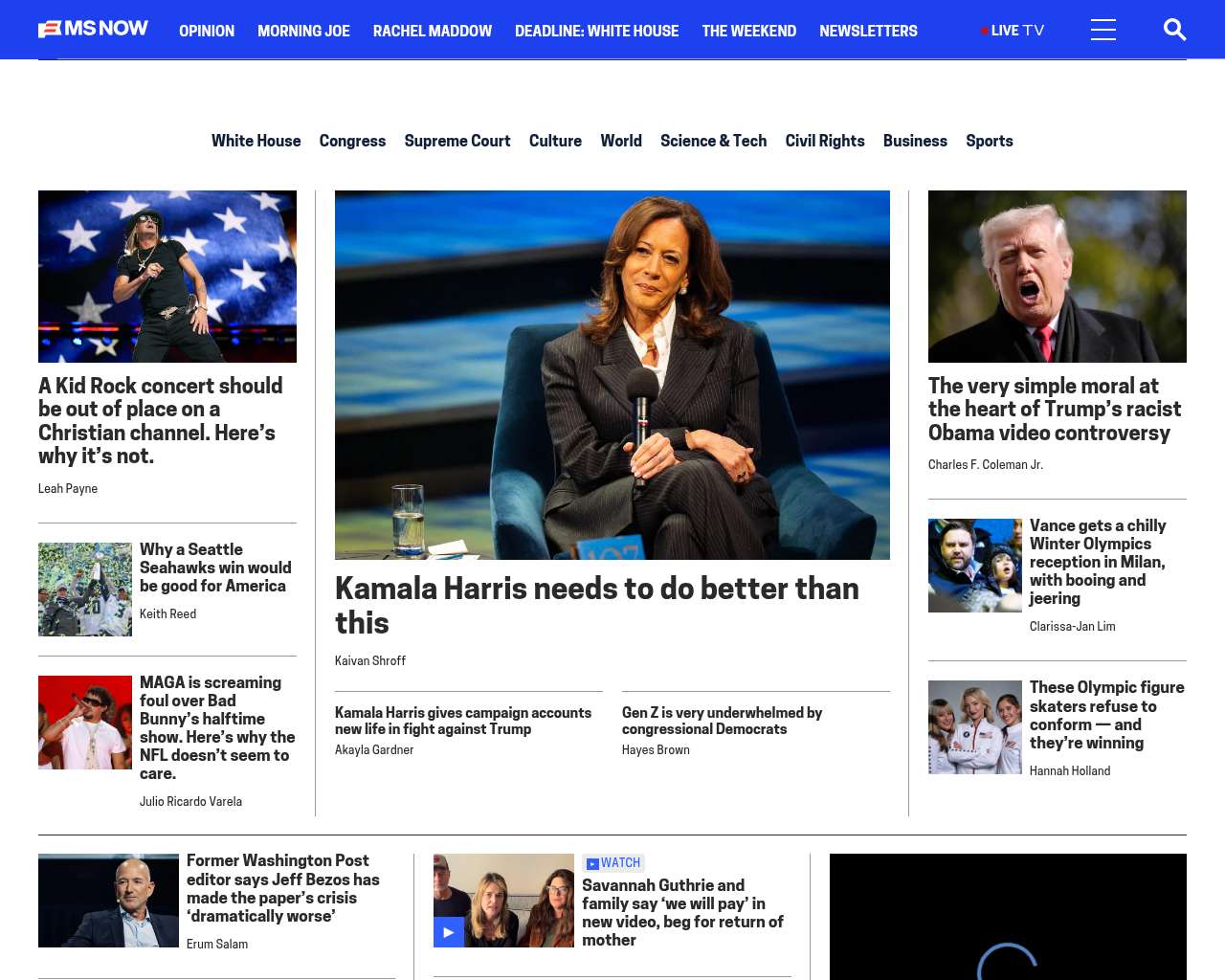Read Gen Z underwhelmed by Democrats article
Screen dimensions: 1225x980
[x=722, y=721]
